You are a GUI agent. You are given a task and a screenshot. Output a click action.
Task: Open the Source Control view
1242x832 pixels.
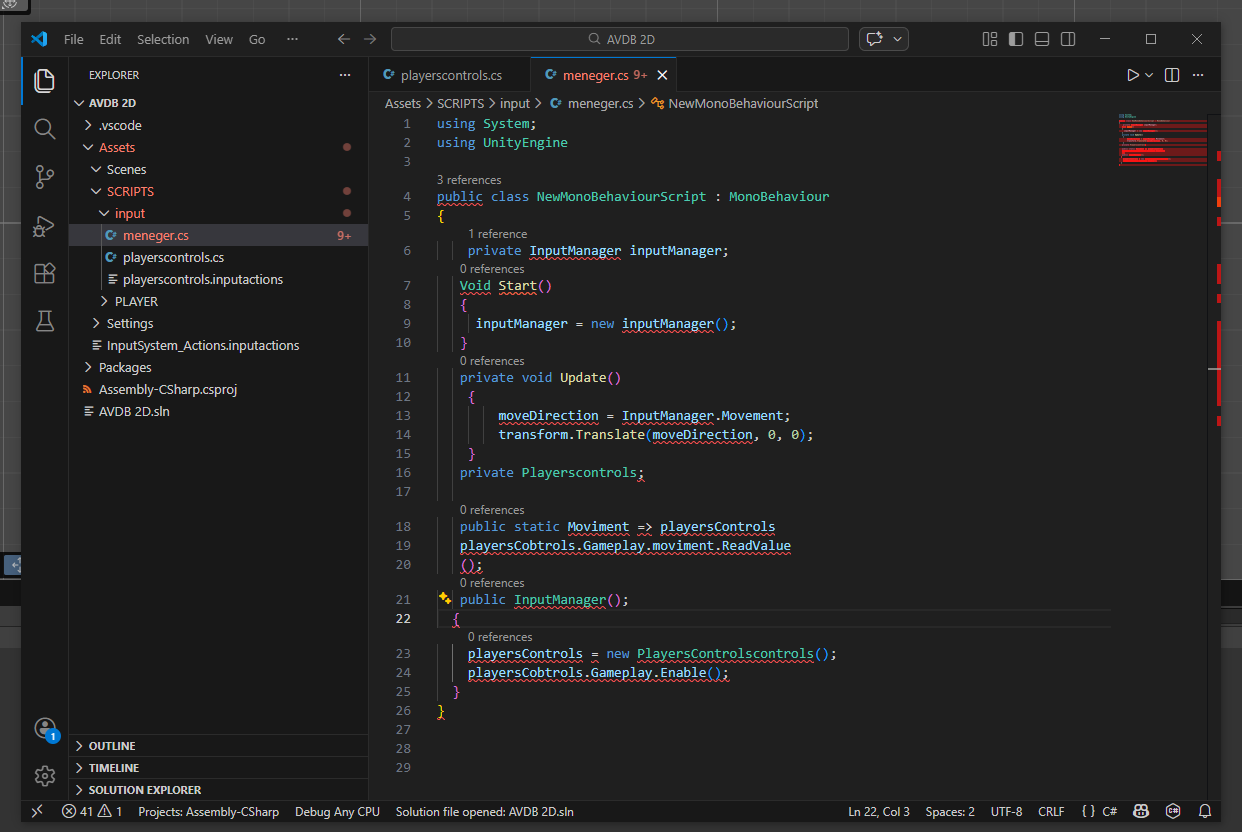click(x=44, y=177)
